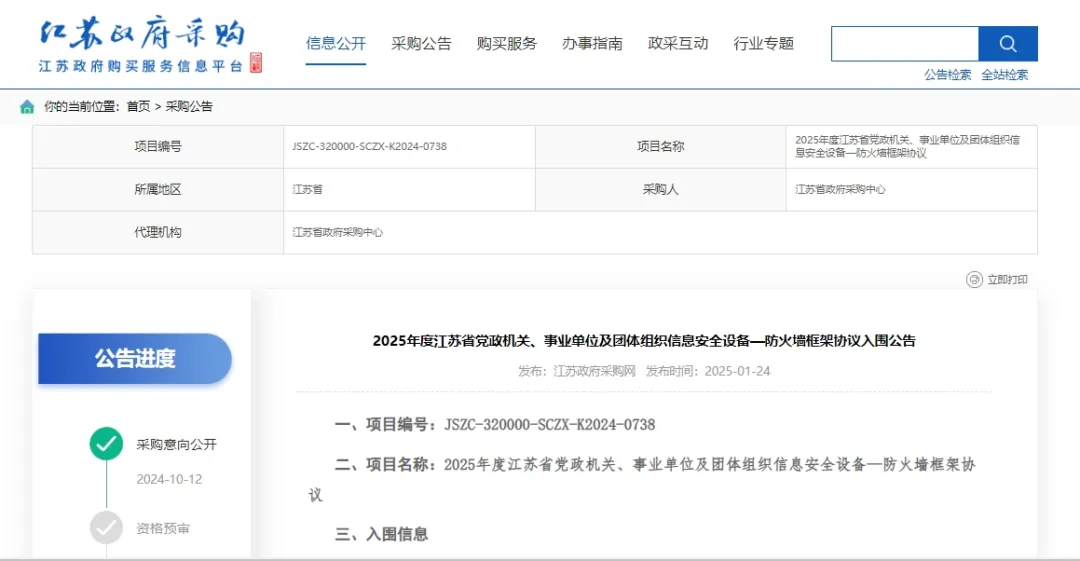Click the home icon in breadcrumb
This screenshot has height=561, width=1080.
pyautogui.click(x=27, y=107)
